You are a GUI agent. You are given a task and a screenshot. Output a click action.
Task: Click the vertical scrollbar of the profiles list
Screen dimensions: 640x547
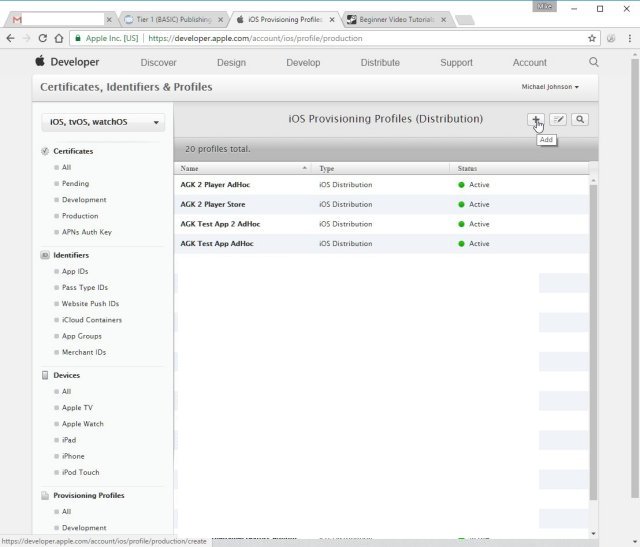coord(593,340)
